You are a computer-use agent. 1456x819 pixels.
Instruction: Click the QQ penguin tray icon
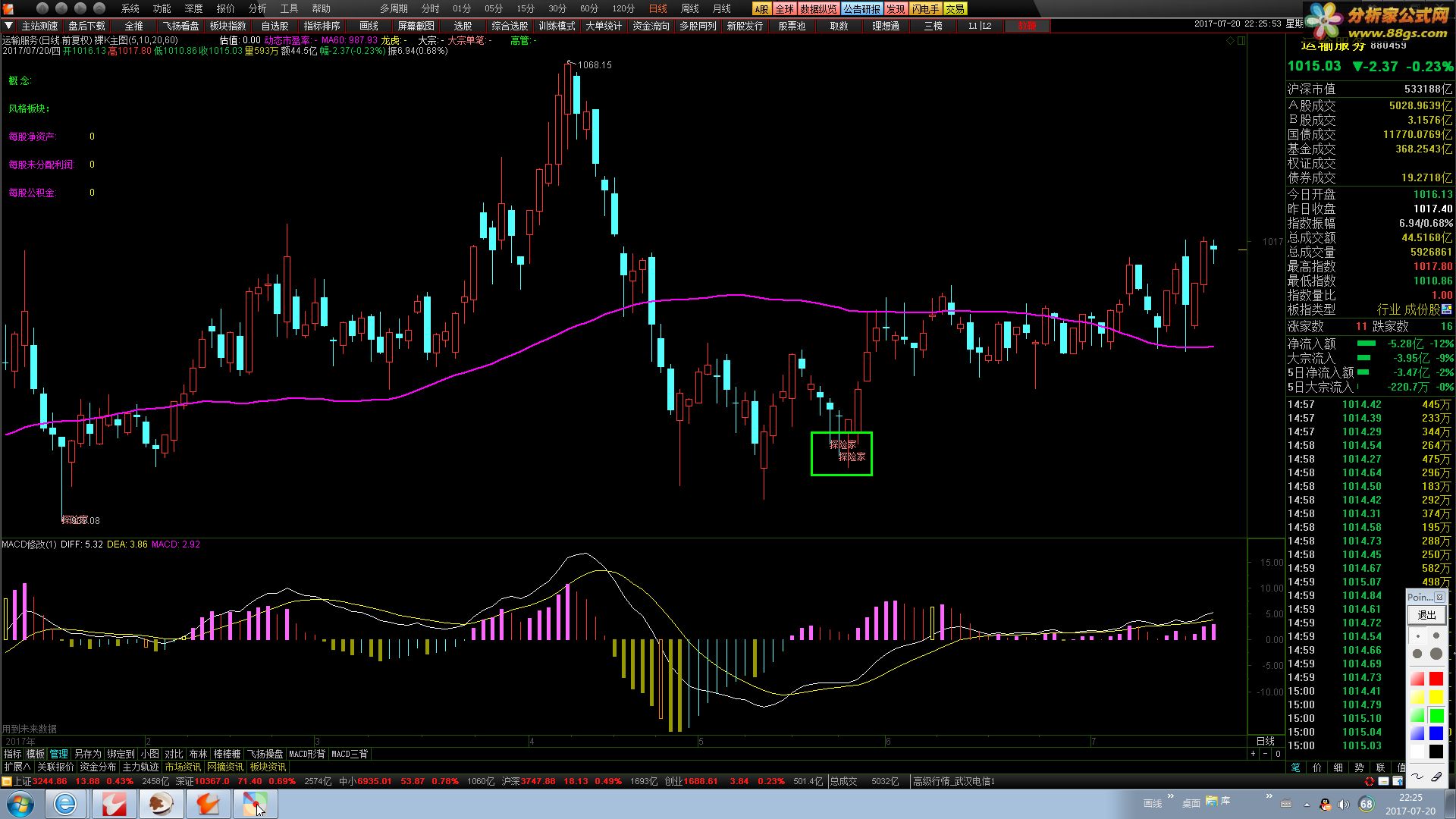[x=1325, y=805]
